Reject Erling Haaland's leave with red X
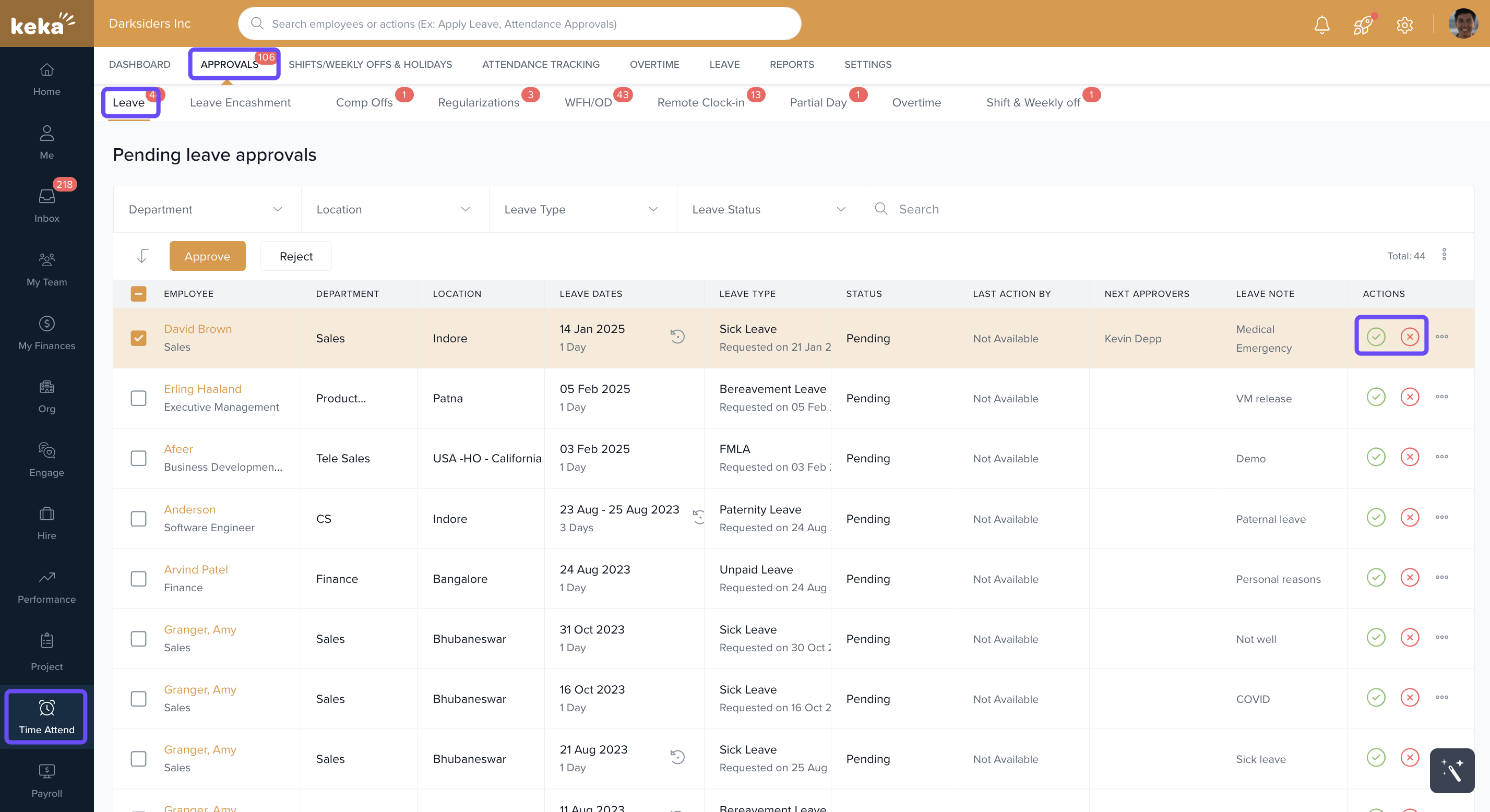The image size is (1490, 812). pyautogui.click(x=1410, y=397)
